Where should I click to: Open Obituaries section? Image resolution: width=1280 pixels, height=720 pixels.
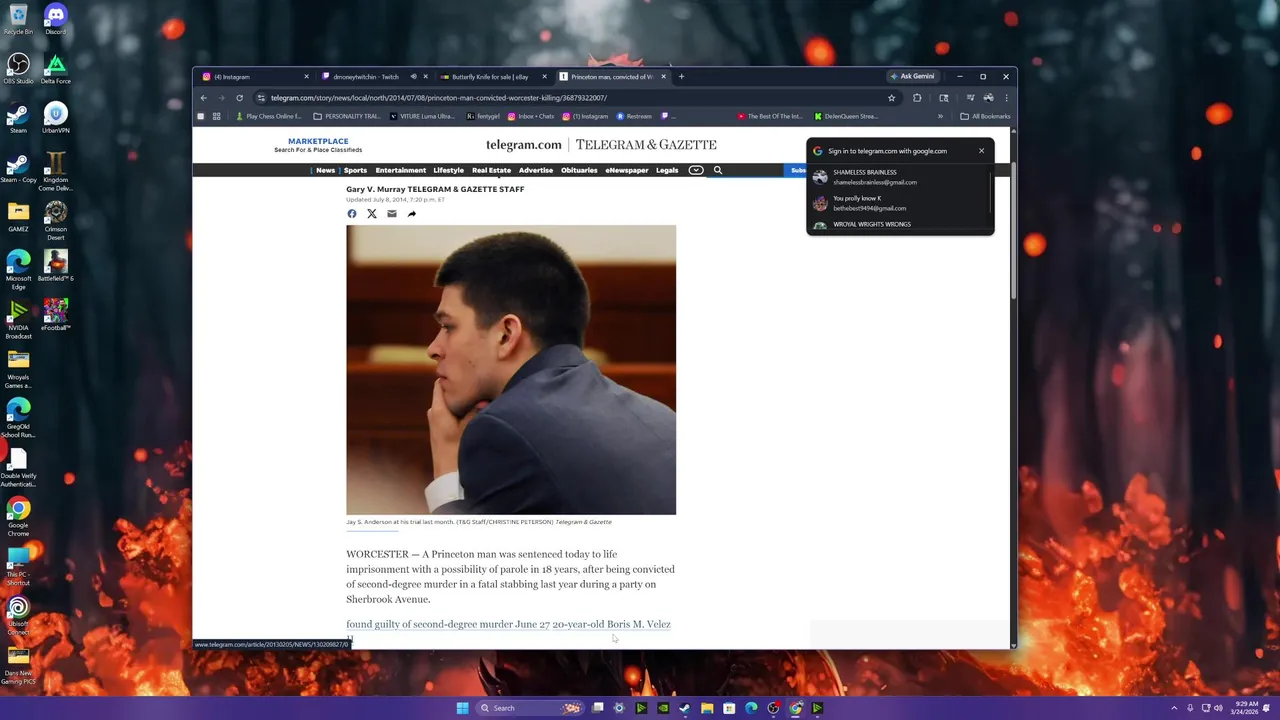pos(579,170)
